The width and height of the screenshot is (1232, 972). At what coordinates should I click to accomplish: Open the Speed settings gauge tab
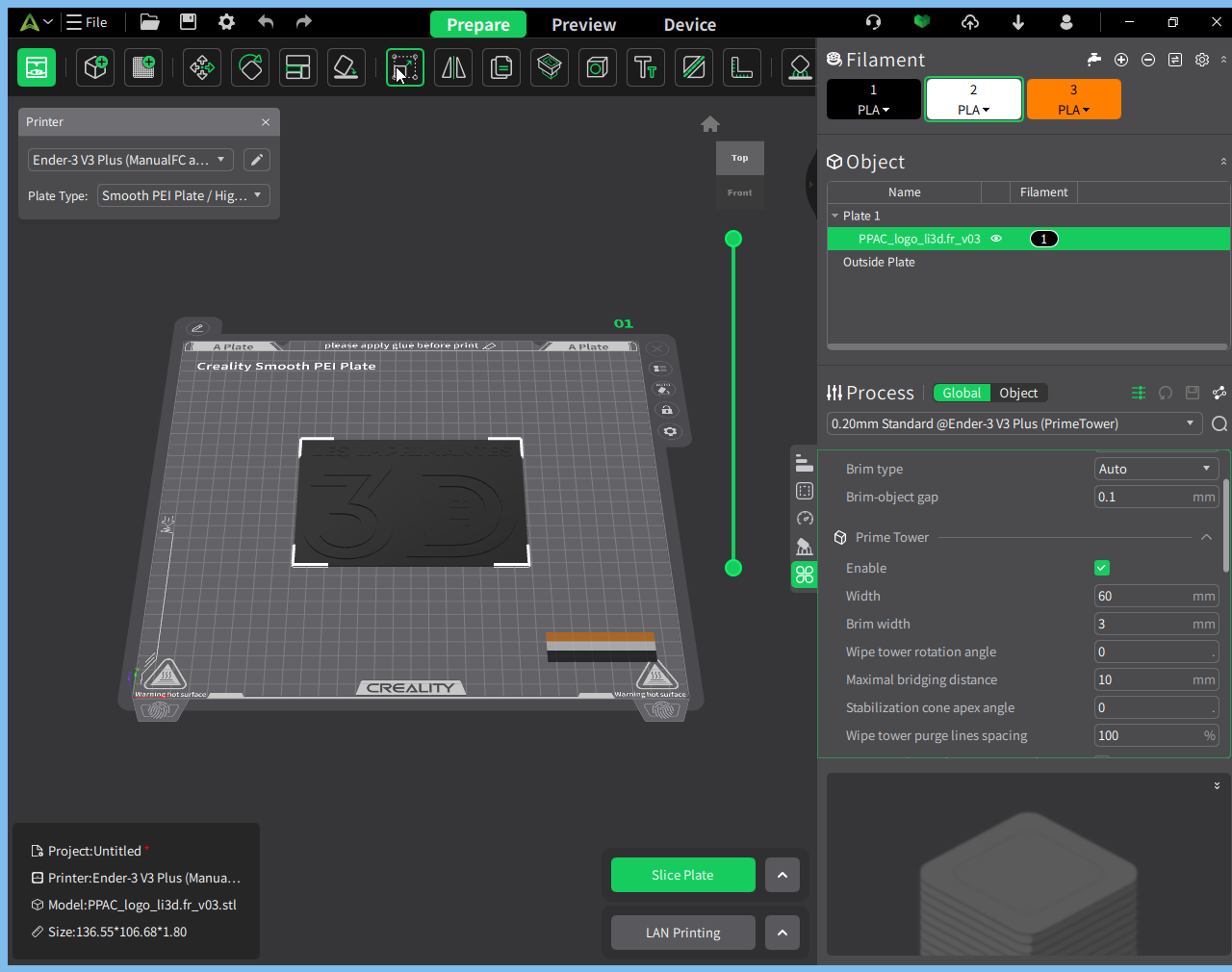pyautogui.click(x=805, y=519)
